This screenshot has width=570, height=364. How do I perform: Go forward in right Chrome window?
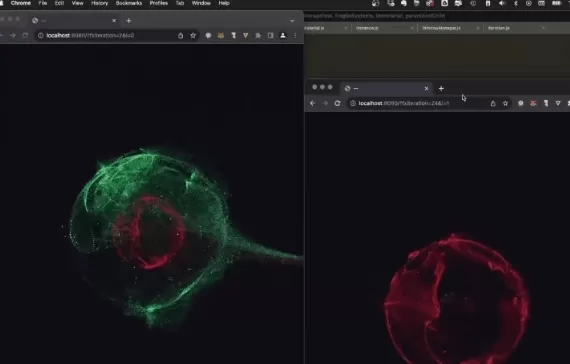(325, 103)
